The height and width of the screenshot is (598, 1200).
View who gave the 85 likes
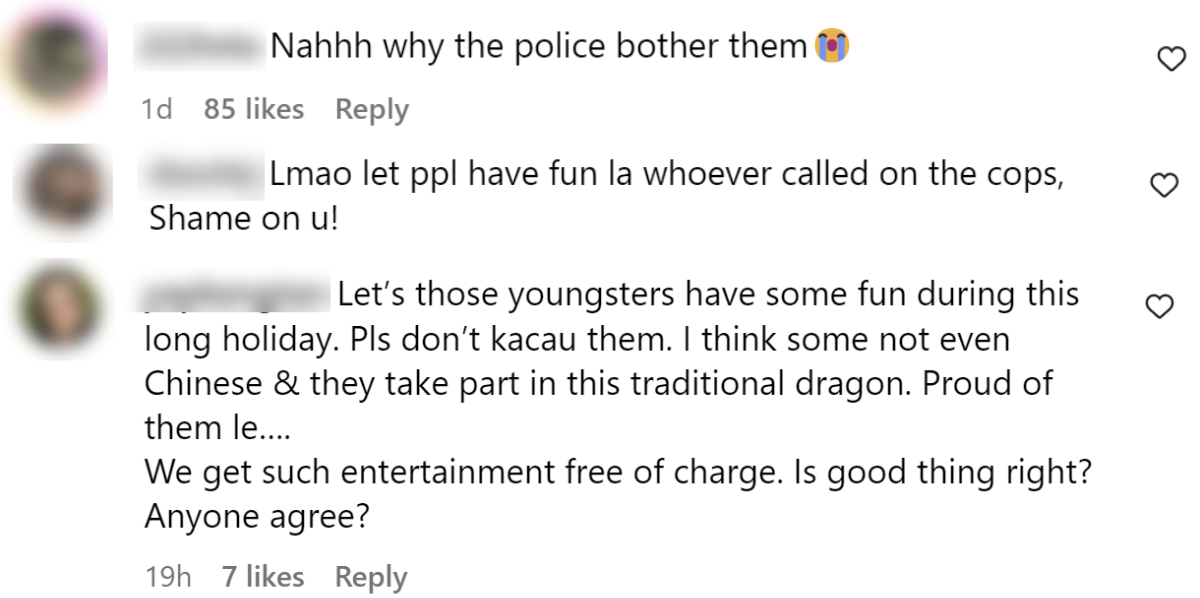point(253,109)
